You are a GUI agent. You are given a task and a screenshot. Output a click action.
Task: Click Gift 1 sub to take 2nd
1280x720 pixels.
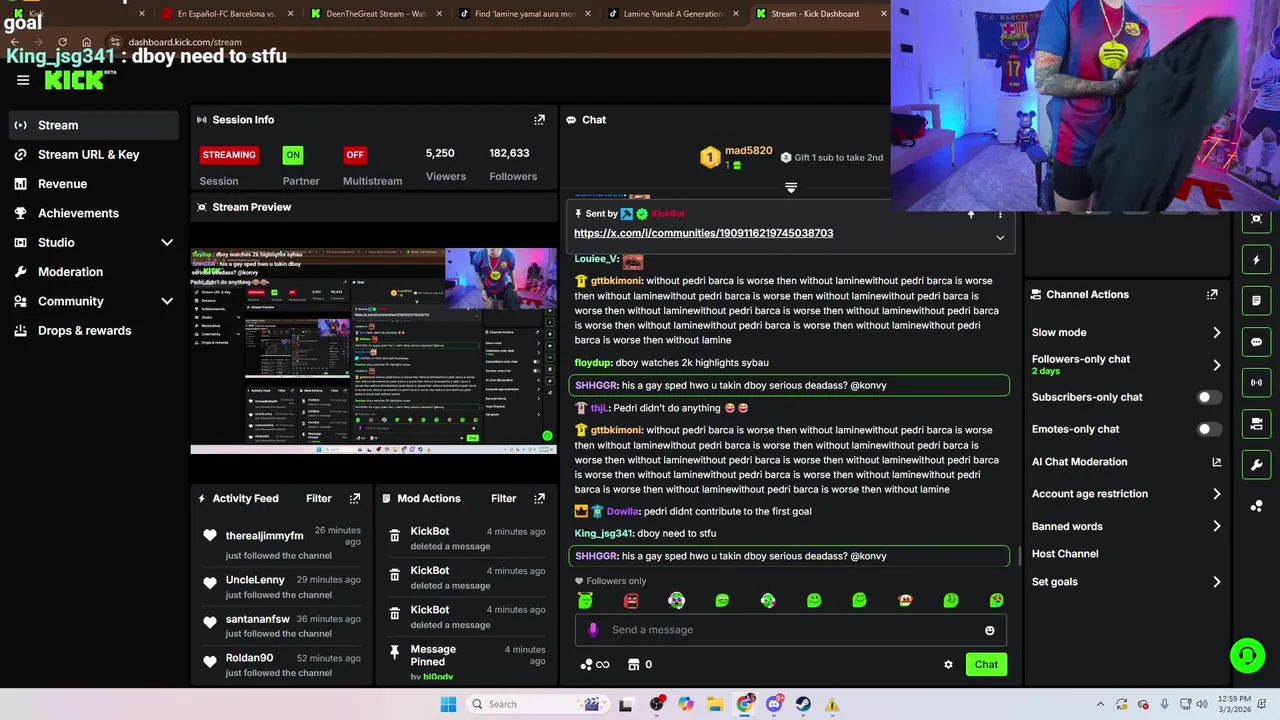(832, 157)
